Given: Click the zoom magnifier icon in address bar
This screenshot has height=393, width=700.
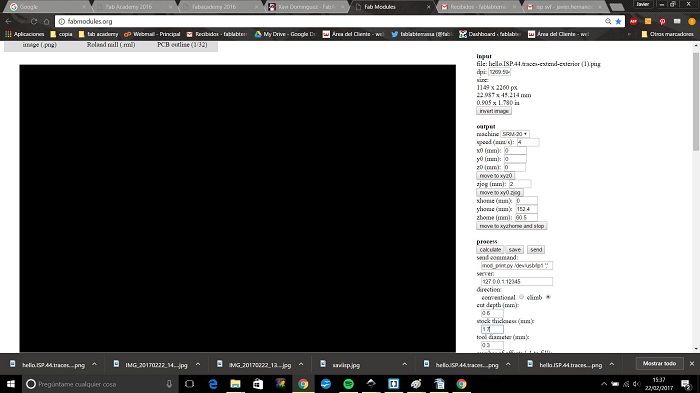Looking at the screenshot, I should [608, 21].
